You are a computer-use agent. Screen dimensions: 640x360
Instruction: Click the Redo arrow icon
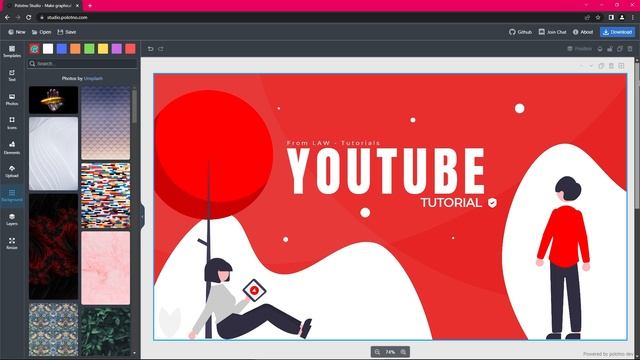click(161, 49)
